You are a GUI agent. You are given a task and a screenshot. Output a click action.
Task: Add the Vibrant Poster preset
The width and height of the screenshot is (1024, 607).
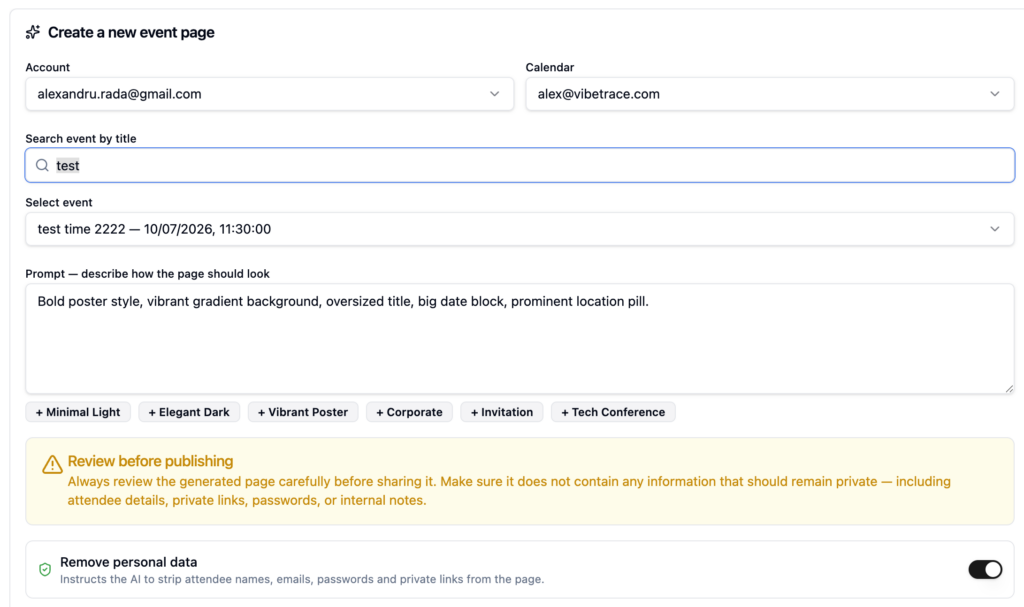[303, 412]
